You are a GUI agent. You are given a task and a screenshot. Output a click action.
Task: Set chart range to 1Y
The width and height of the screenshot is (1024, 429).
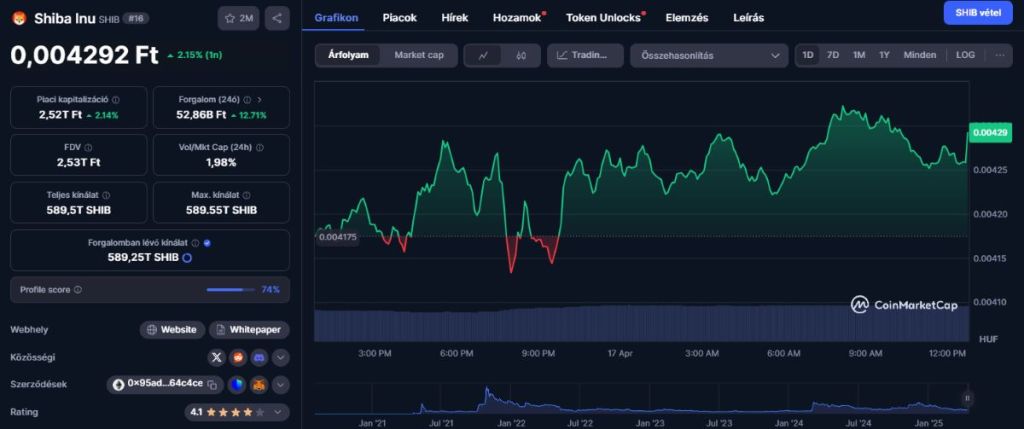(884, 56)
